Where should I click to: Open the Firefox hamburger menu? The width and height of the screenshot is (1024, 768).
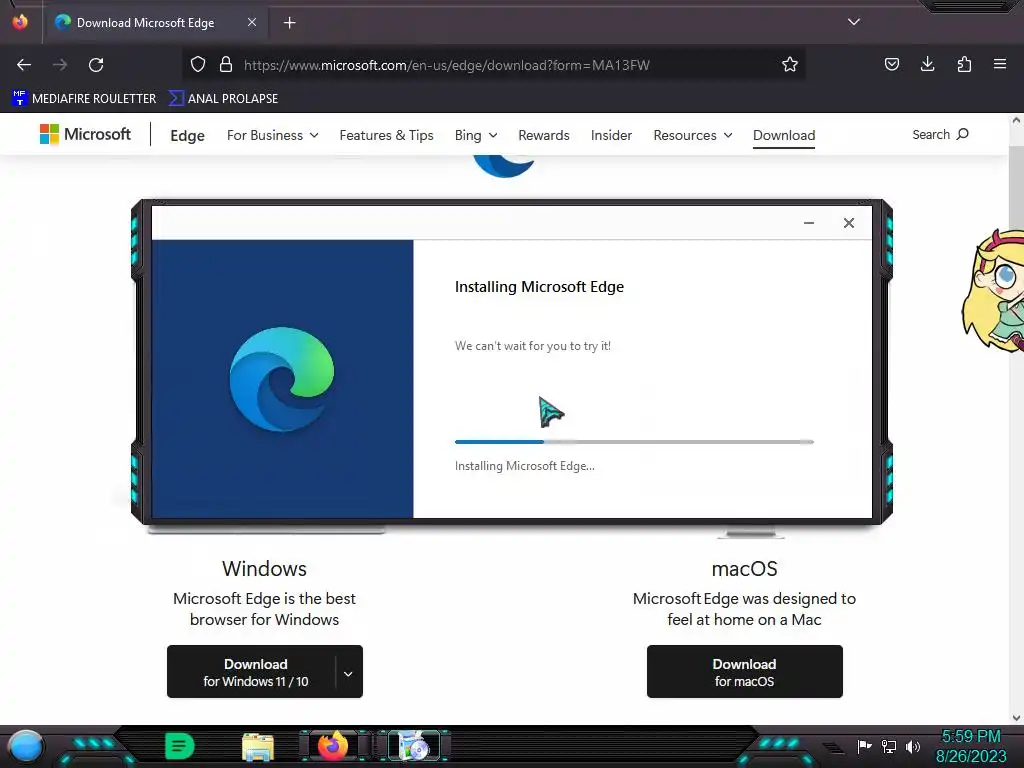point(1000,64)
